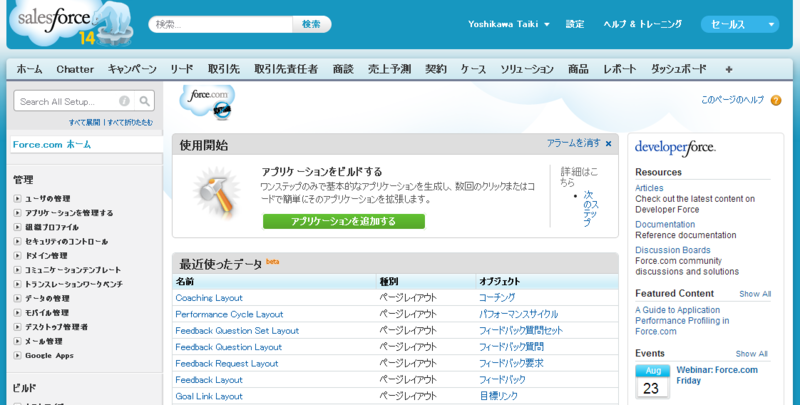Focus the Search All Setup field
This screenshot has width=800, height=405.
click(67, 102)
